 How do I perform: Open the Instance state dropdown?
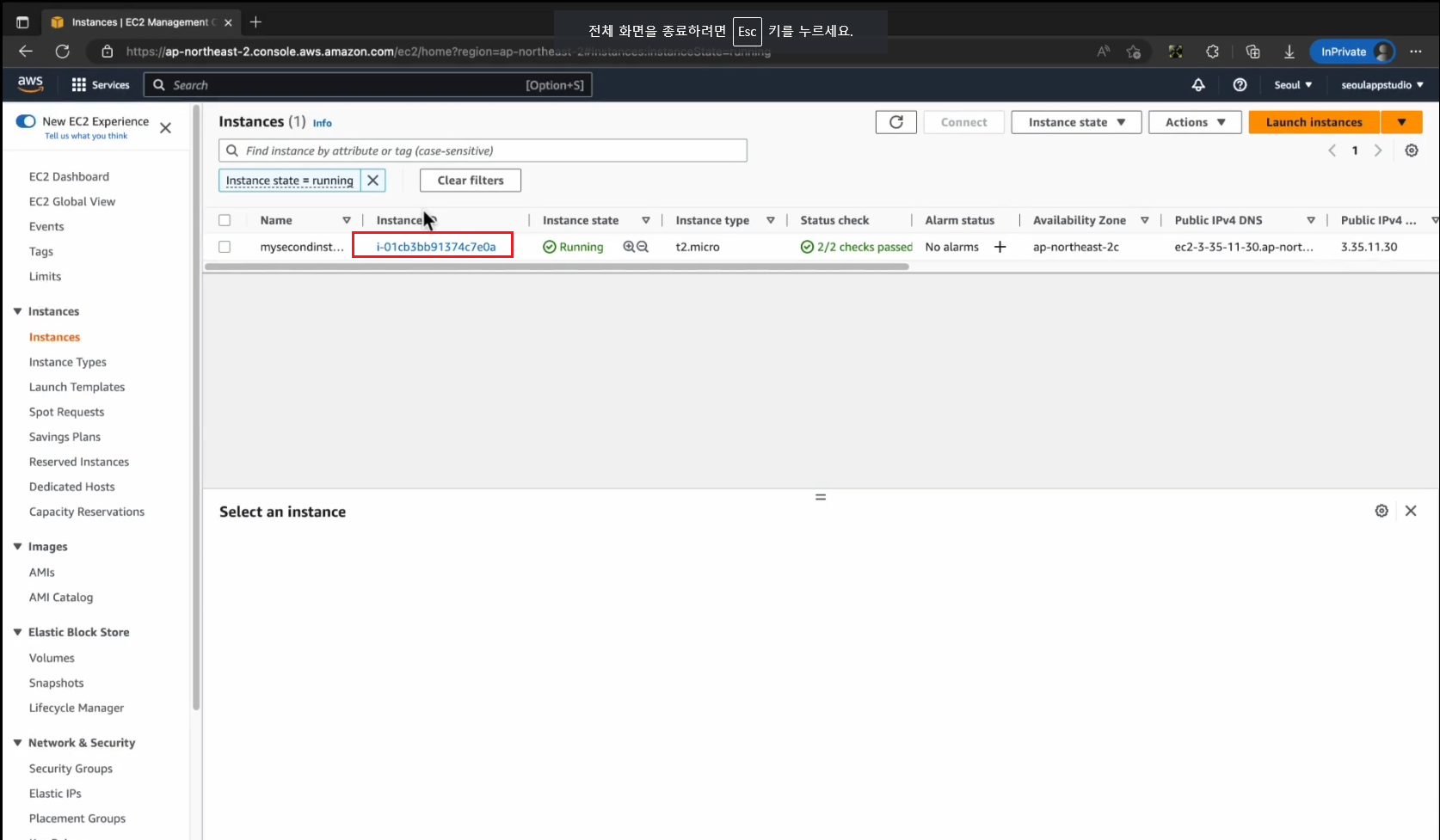coord(1076,122)
